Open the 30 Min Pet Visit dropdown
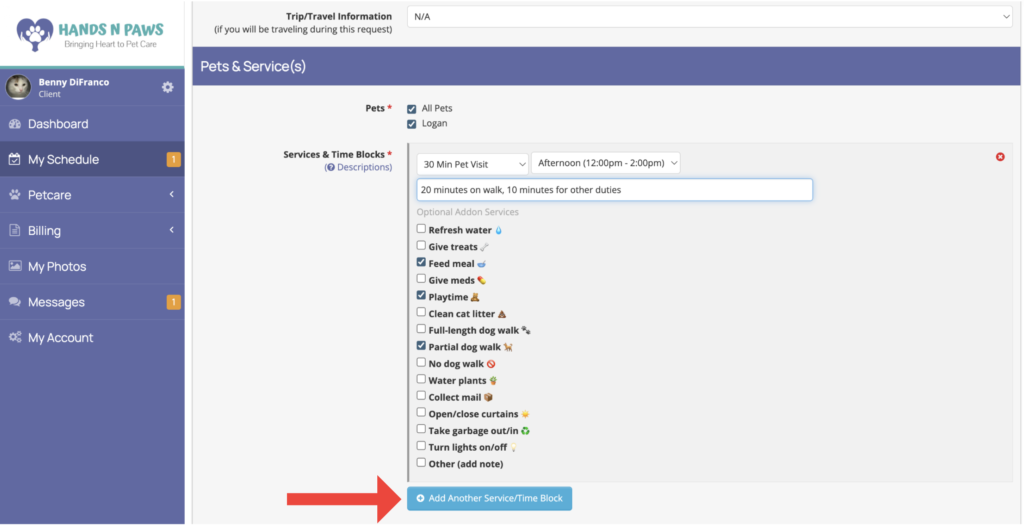The height and width of the screenshot is (525, 1024). [473, 164]
